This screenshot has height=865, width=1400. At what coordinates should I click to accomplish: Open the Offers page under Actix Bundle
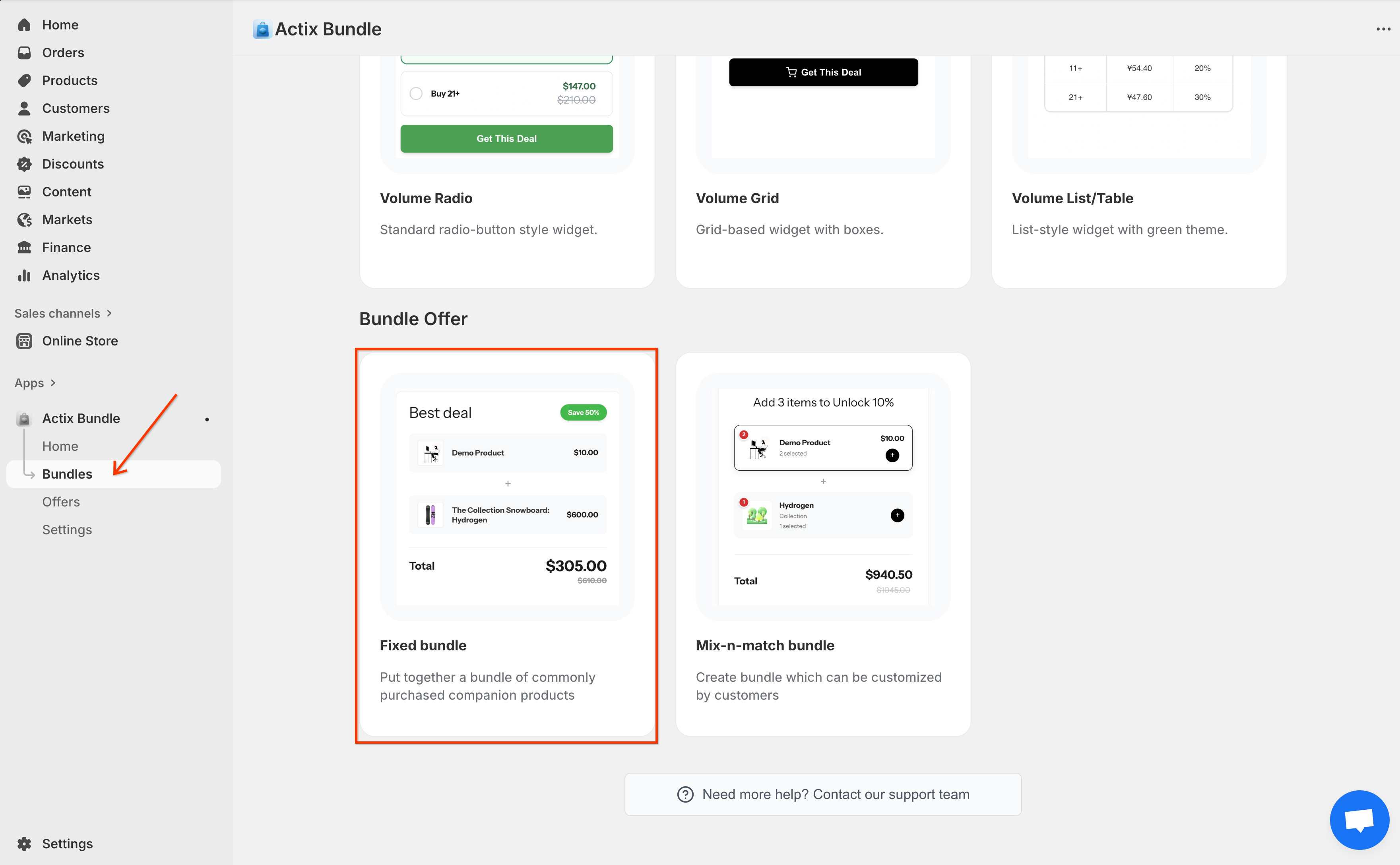click(61, 502)
